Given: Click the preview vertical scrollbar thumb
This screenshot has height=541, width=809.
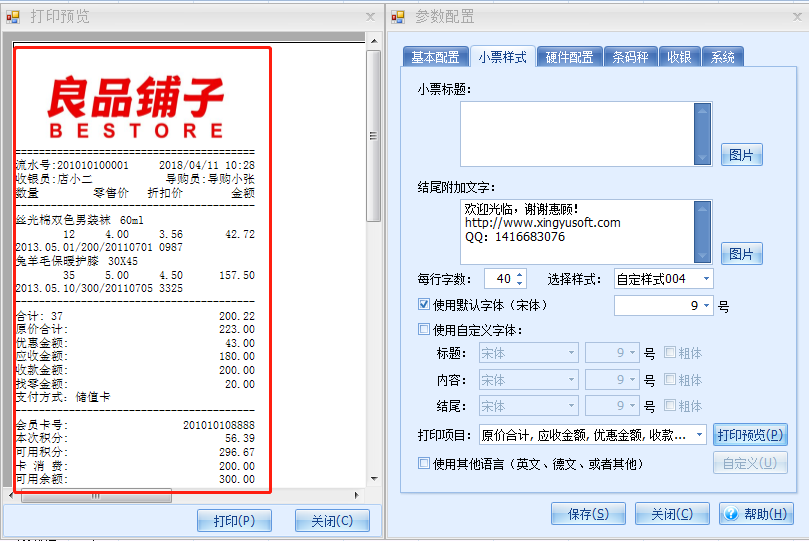Looking at the screenshot, I should (374, 136).
